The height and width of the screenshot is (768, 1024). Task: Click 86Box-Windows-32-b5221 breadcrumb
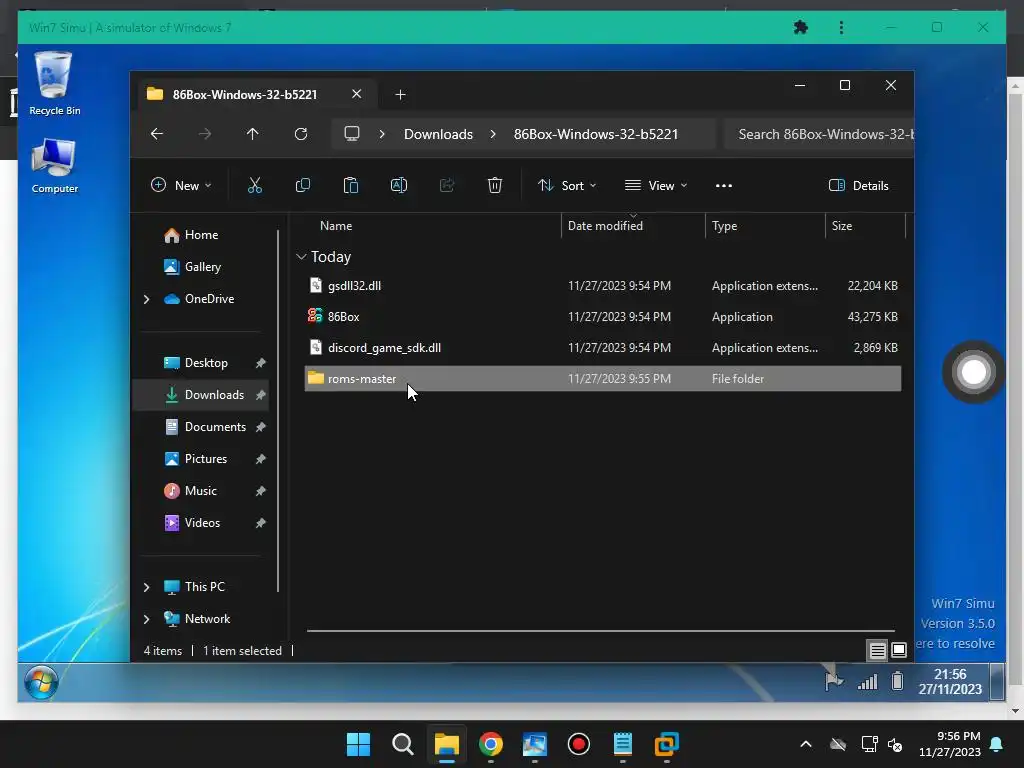(x=596, y=134)
